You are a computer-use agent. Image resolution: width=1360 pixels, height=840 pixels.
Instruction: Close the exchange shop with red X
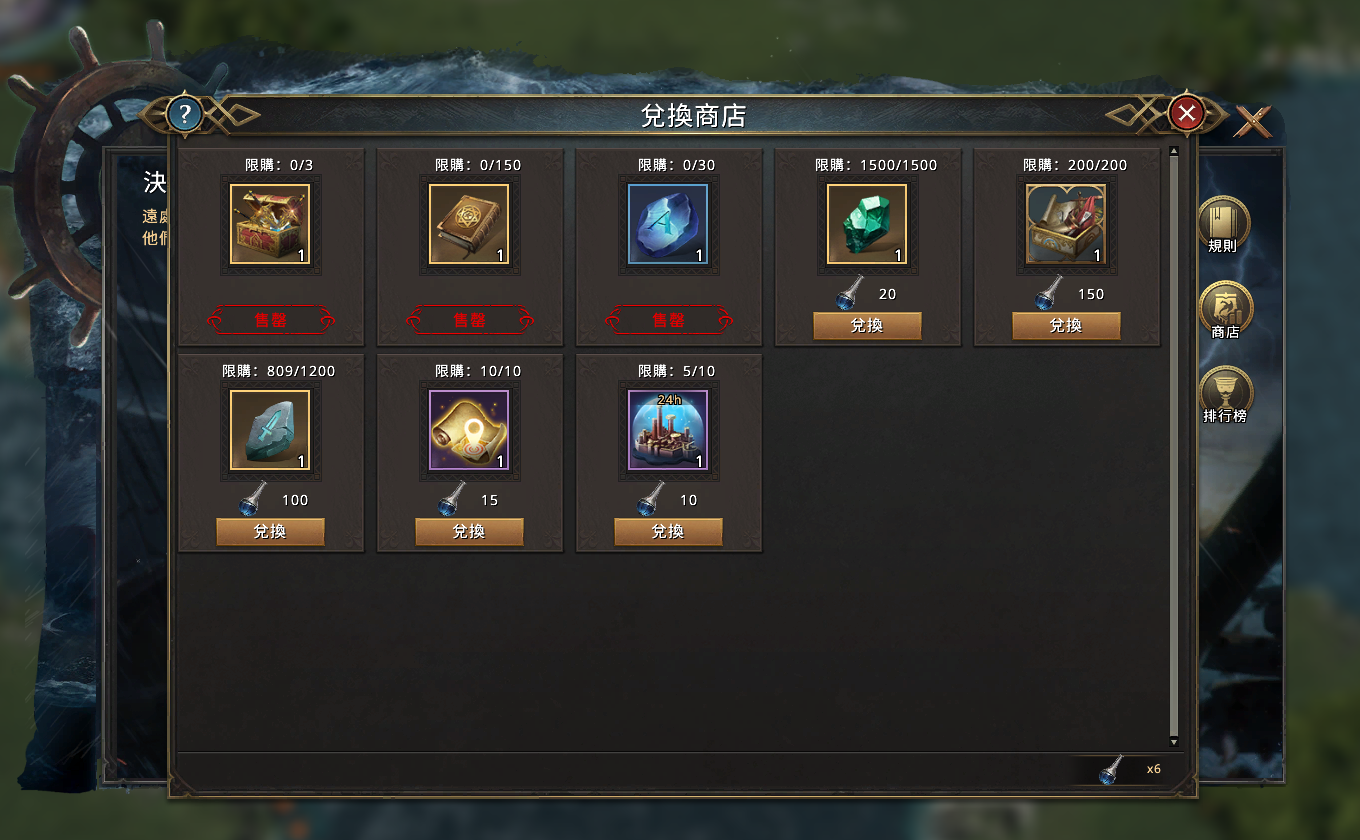1187,113
